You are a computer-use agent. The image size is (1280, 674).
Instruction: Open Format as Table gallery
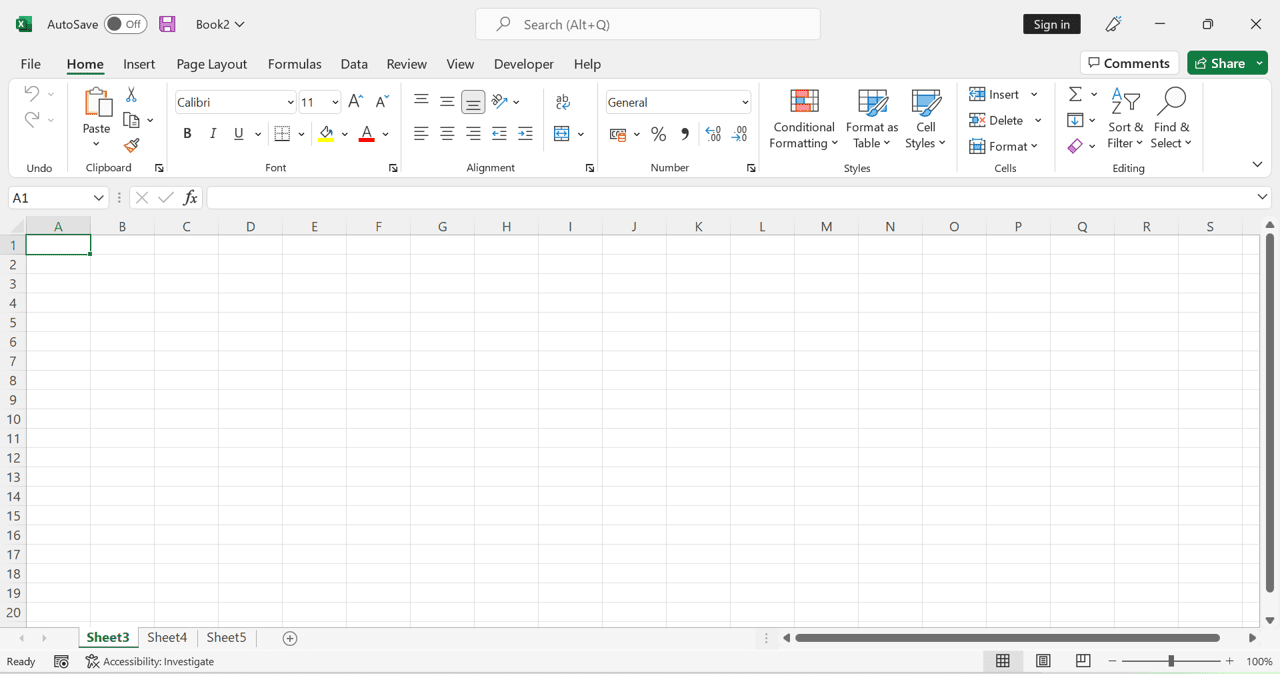tap(872, 119)
